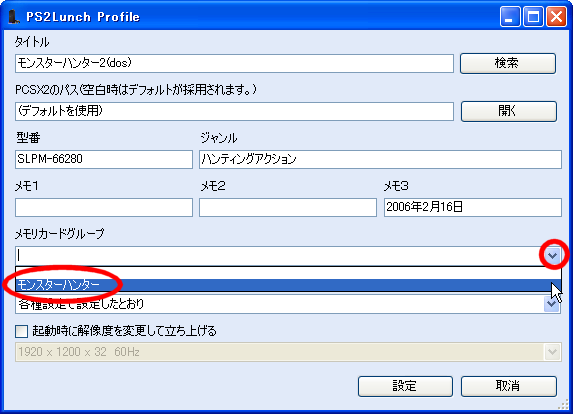Screen dimensions: 573x414
Task: Click the タイトル text field
Action: tap(234, 63)
